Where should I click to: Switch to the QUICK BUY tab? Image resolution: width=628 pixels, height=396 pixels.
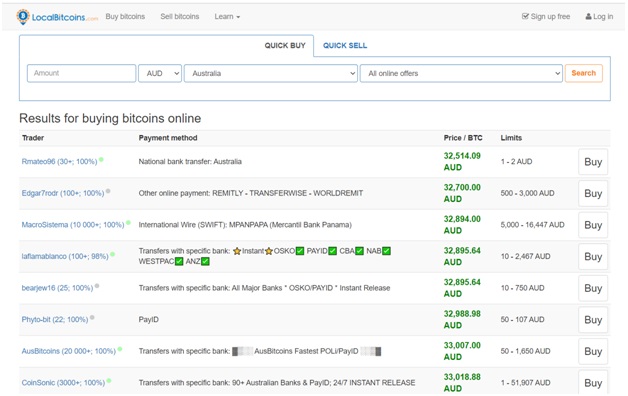tap(285, 45)
